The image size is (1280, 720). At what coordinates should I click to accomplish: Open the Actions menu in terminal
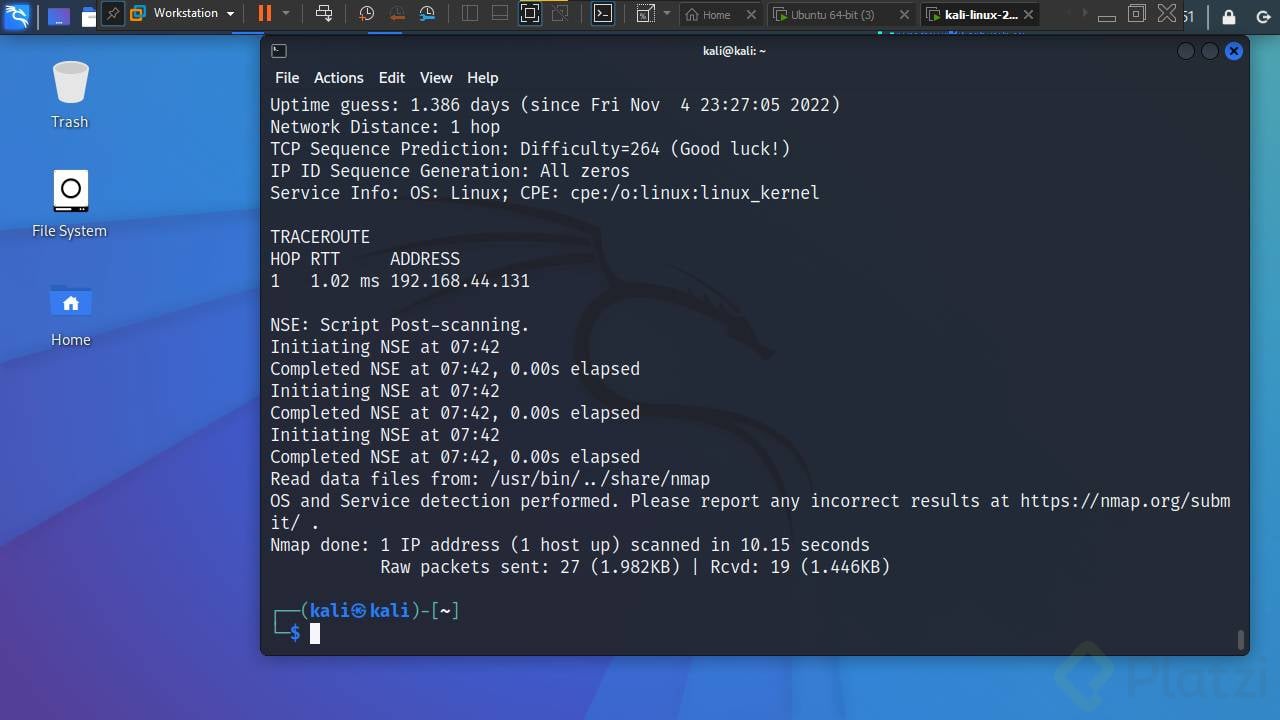(x=339, y=78)
